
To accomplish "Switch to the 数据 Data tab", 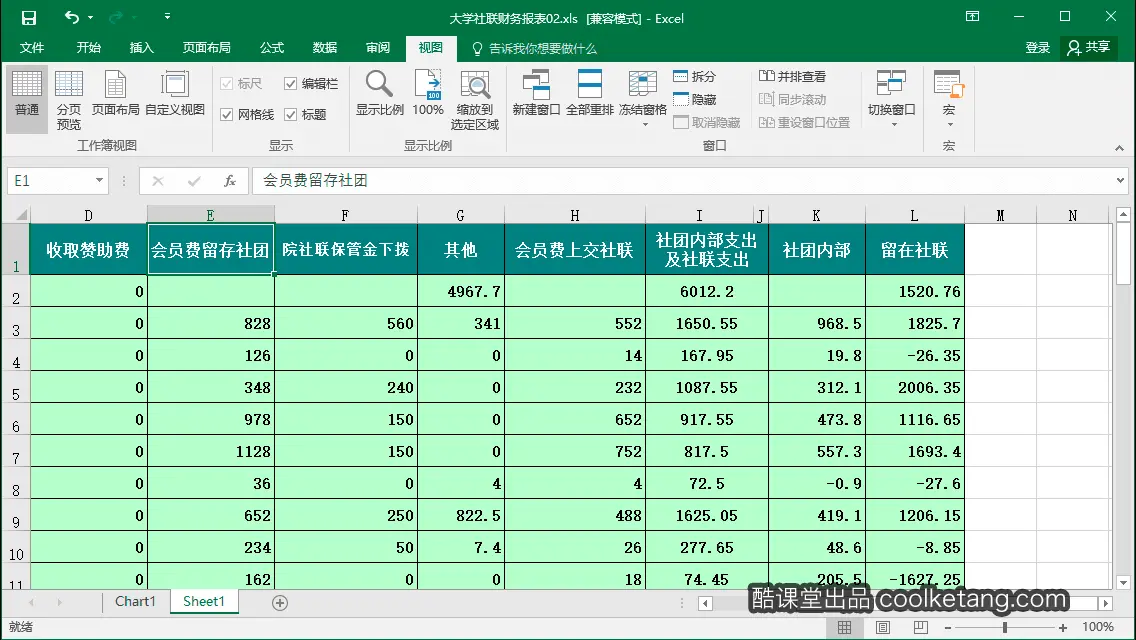I will [325, 48].
